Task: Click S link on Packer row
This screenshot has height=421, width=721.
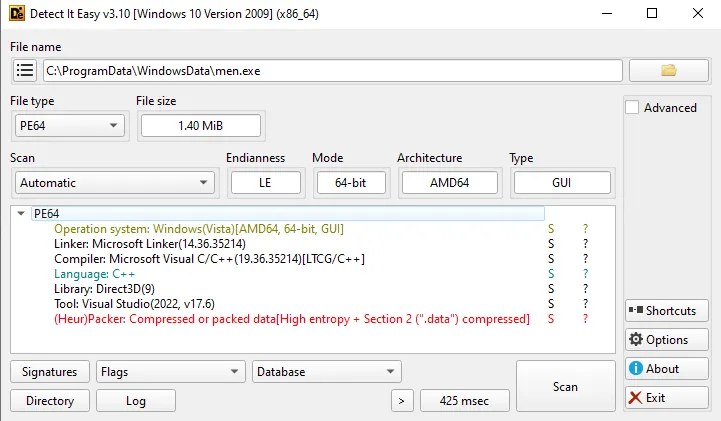Action: (551, 319)
